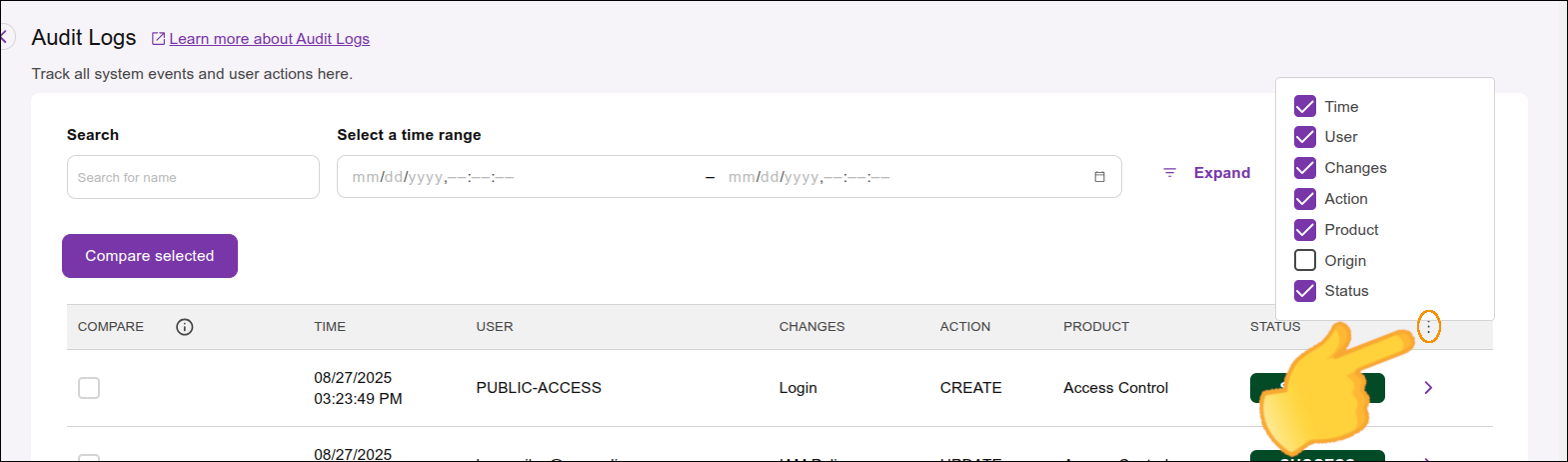Viewport: 1568px width, 462px height.
Task: Click the external link icon beside Learn more
Action: pos(158,39)
